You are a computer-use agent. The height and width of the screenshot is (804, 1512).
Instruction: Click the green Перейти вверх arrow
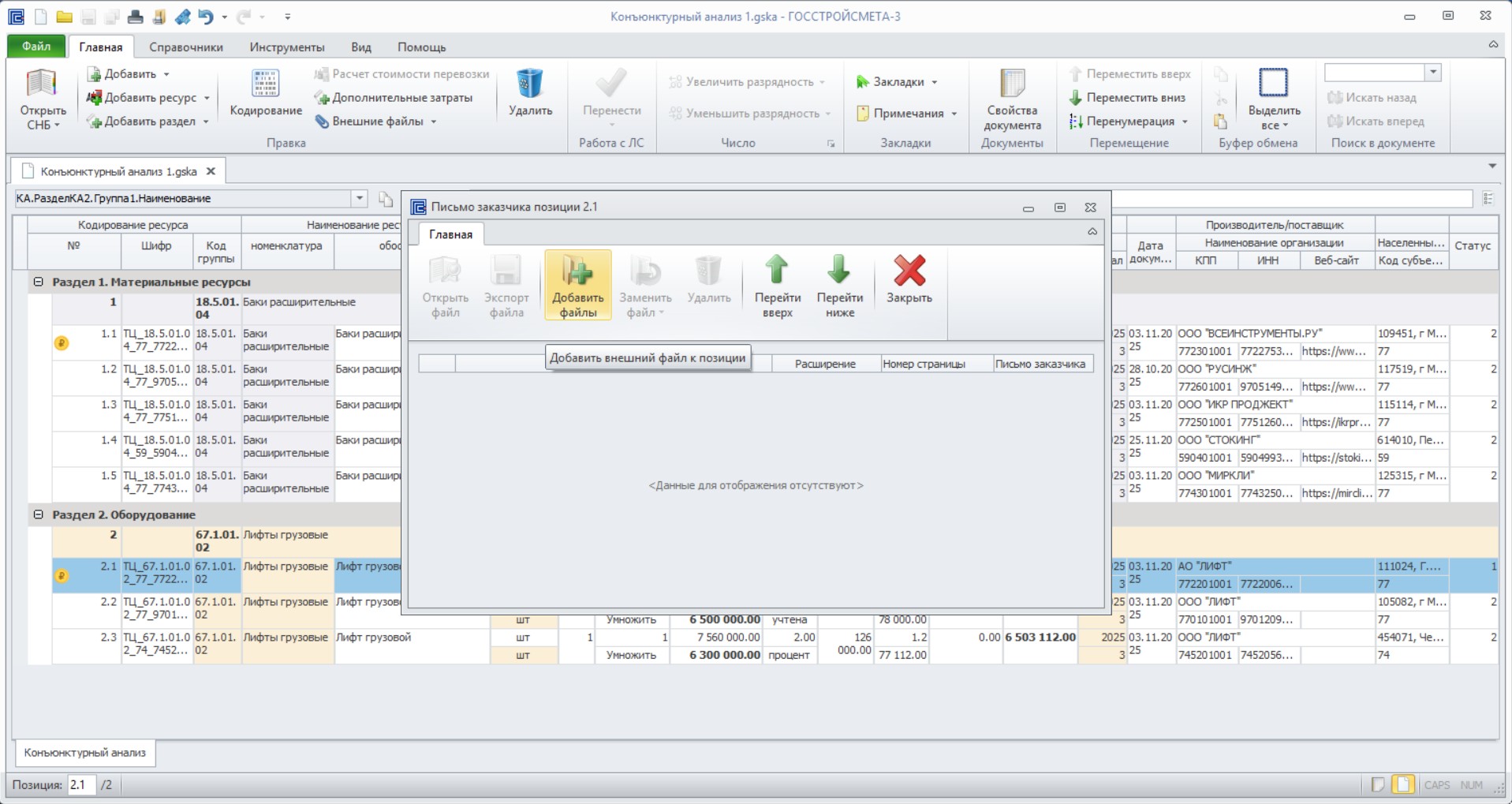[x=777, y=270]
